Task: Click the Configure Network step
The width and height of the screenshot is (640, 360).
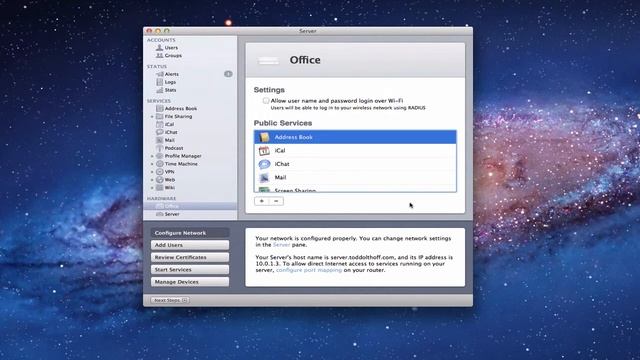Action: pos(190,233)
